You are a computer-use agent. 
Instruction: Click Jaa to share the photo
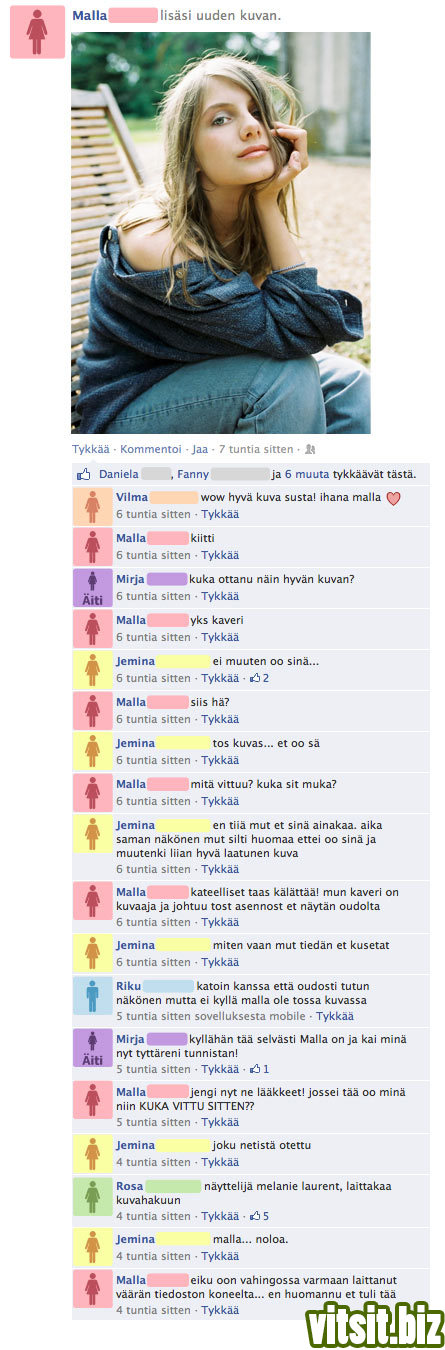(x=199, y=450)
